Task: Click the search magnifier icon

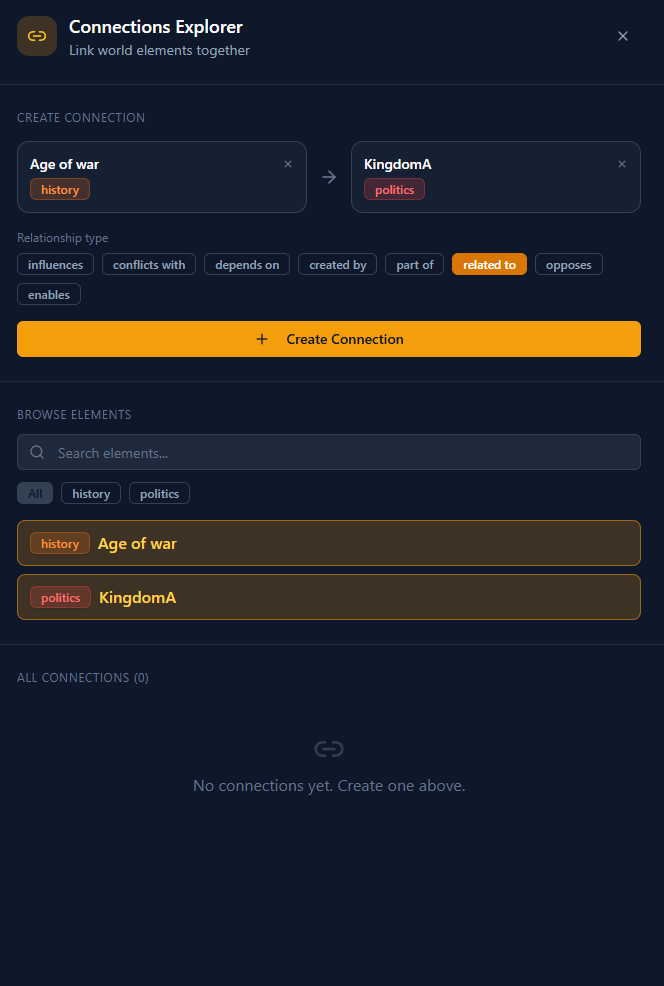Action: [x=37, y=452]
